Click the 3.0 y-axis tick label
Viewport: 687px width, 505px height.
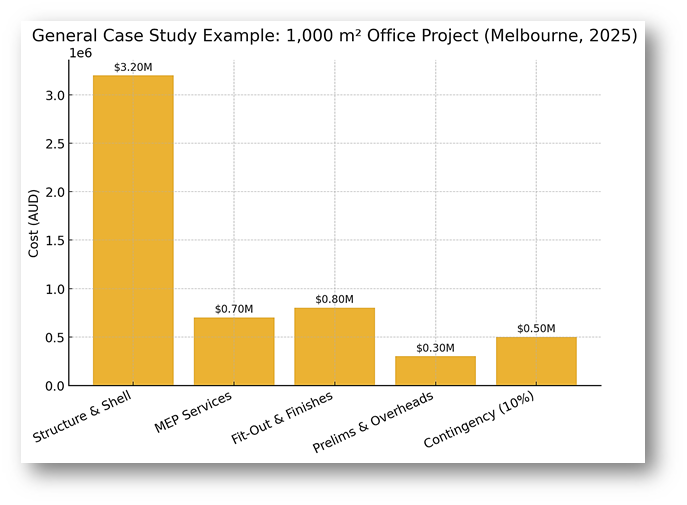[56, 95]
